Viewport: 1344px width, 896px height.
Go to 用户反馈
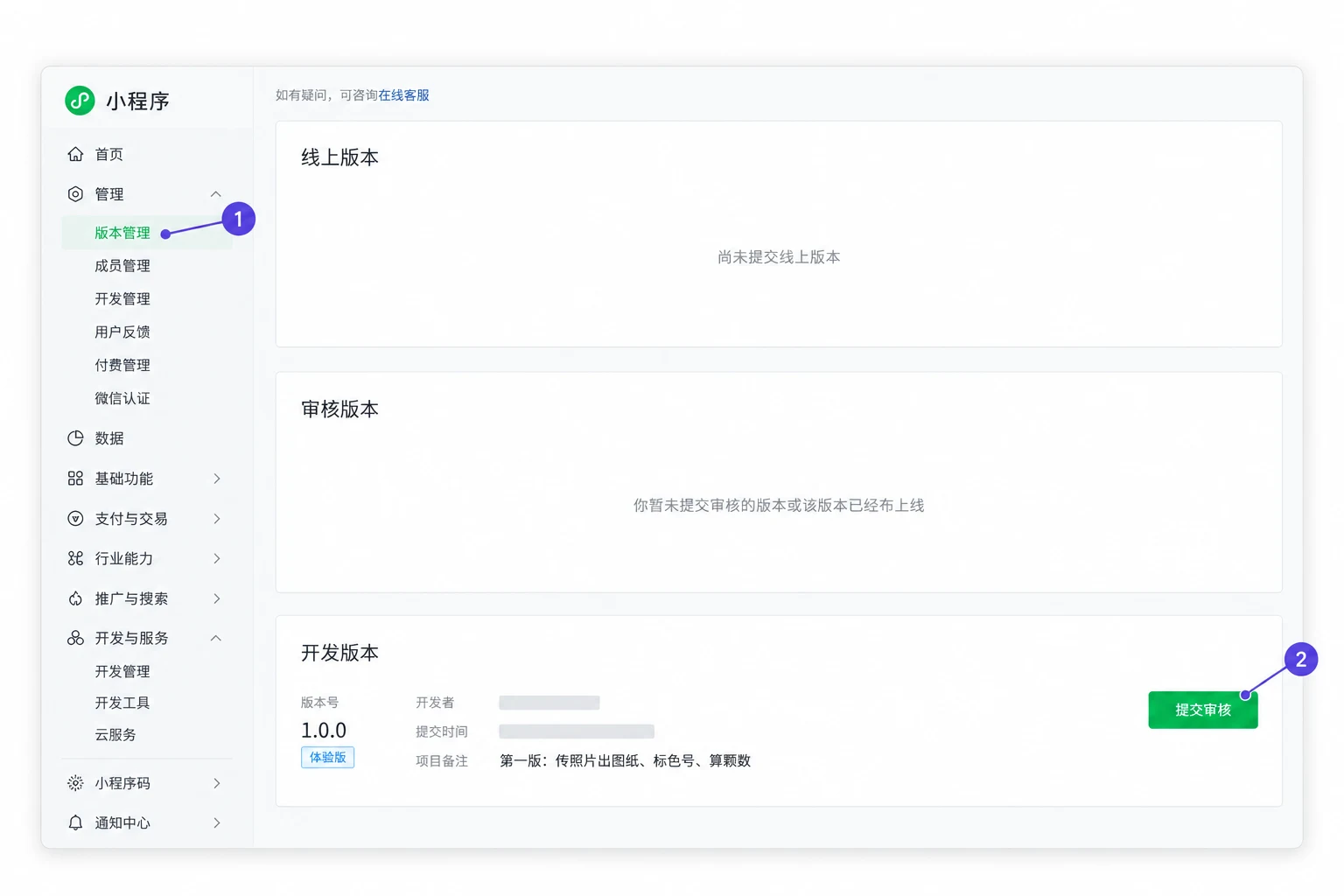(x=122, y=332)
